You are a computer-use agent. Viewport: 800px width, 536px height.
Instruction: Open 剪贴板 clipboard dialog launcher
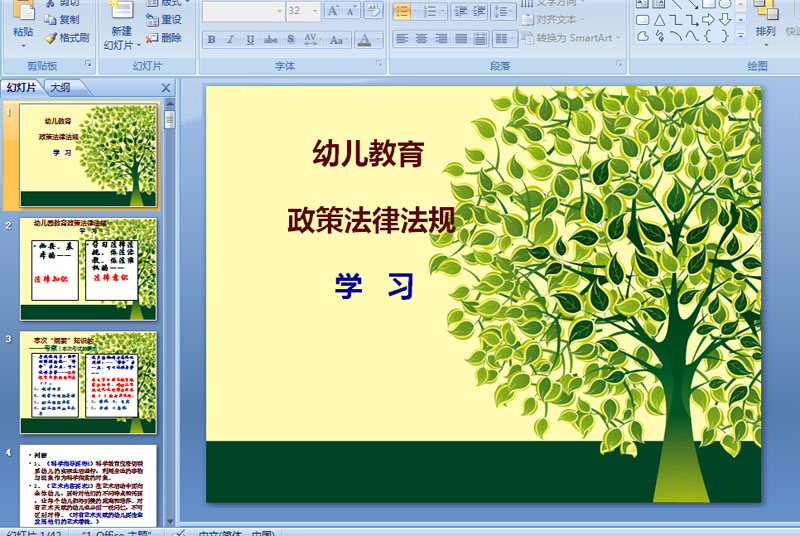click(x=88, y=64)
